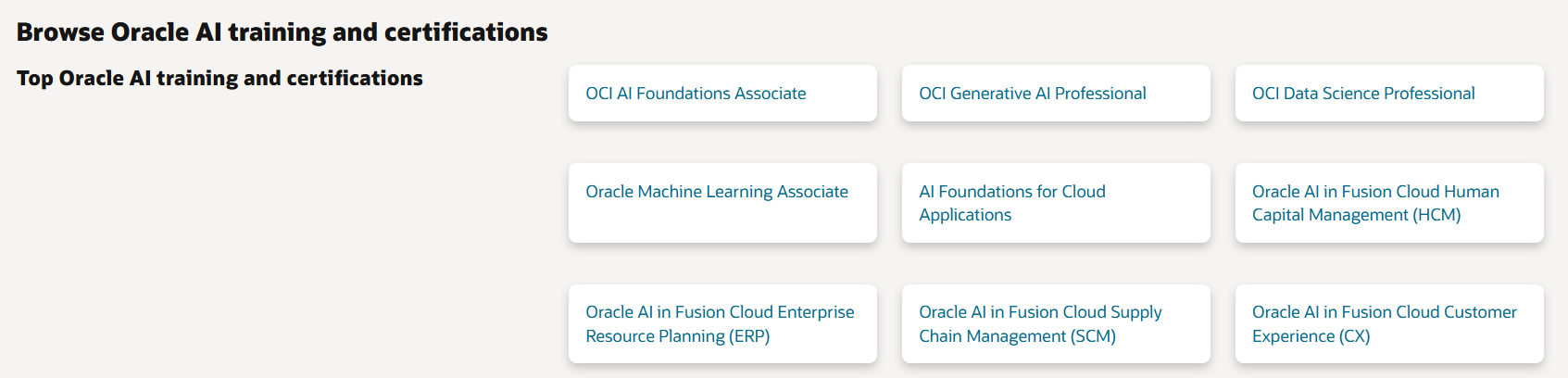This screenshot has width=1568, height=378.
Task: Click the Browse Oracle AI training heading
Action: [282, 32]
